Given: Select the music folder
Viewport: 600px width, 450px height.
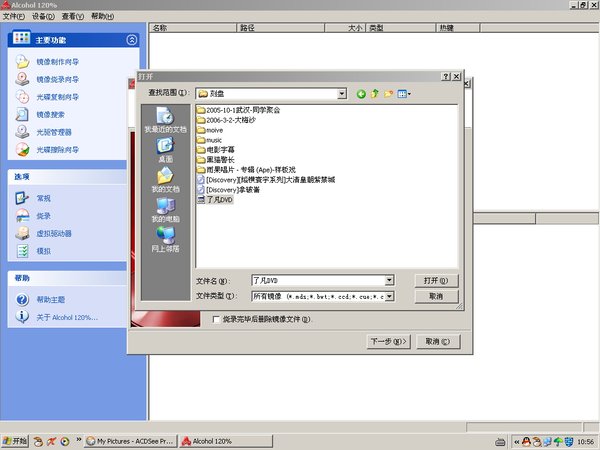Looking at the screenshot, I should (209, 140).
